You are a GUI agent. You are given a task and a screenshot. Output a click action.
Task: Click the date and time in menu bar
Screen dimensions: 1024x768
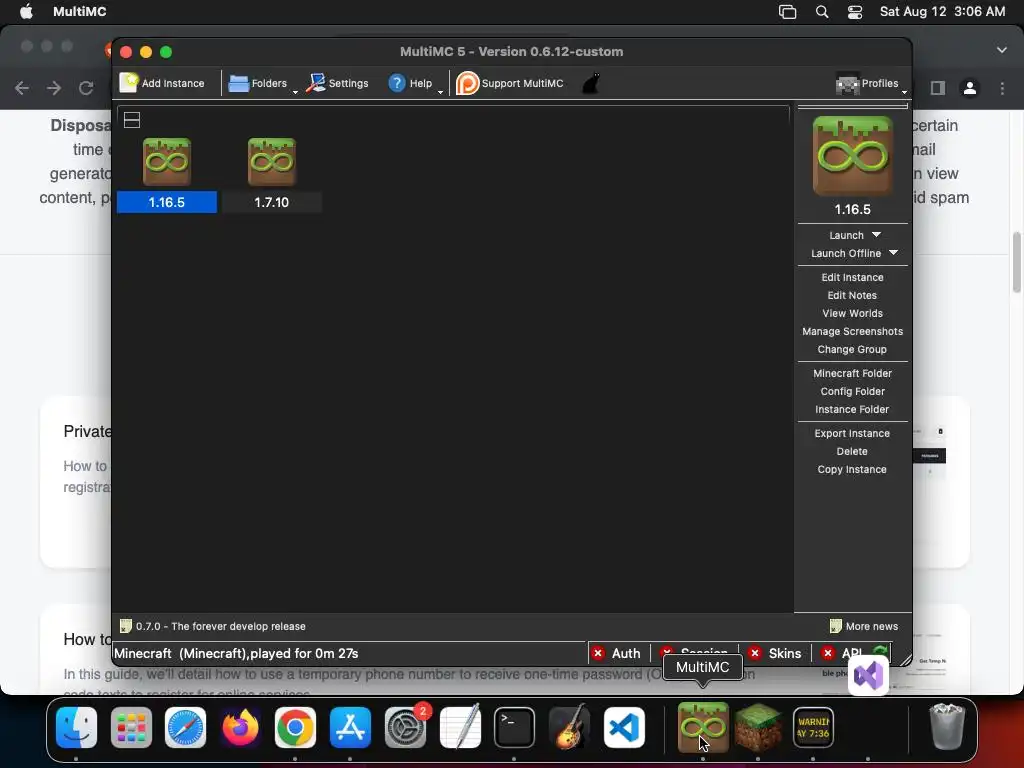[x=942, y=12]
